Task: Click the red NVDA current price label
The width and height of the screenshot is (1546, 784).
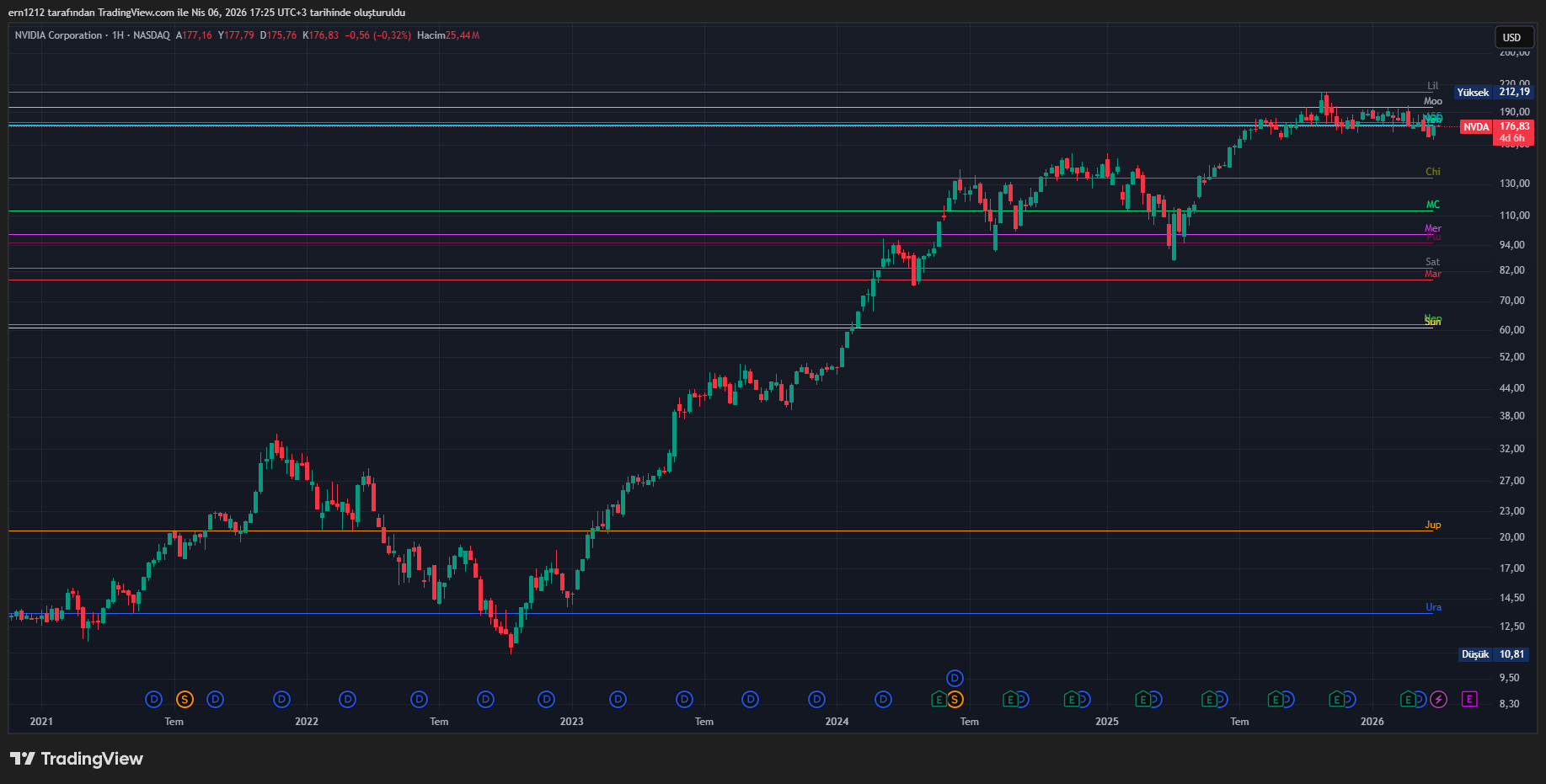Action: tap(1475, 127)
